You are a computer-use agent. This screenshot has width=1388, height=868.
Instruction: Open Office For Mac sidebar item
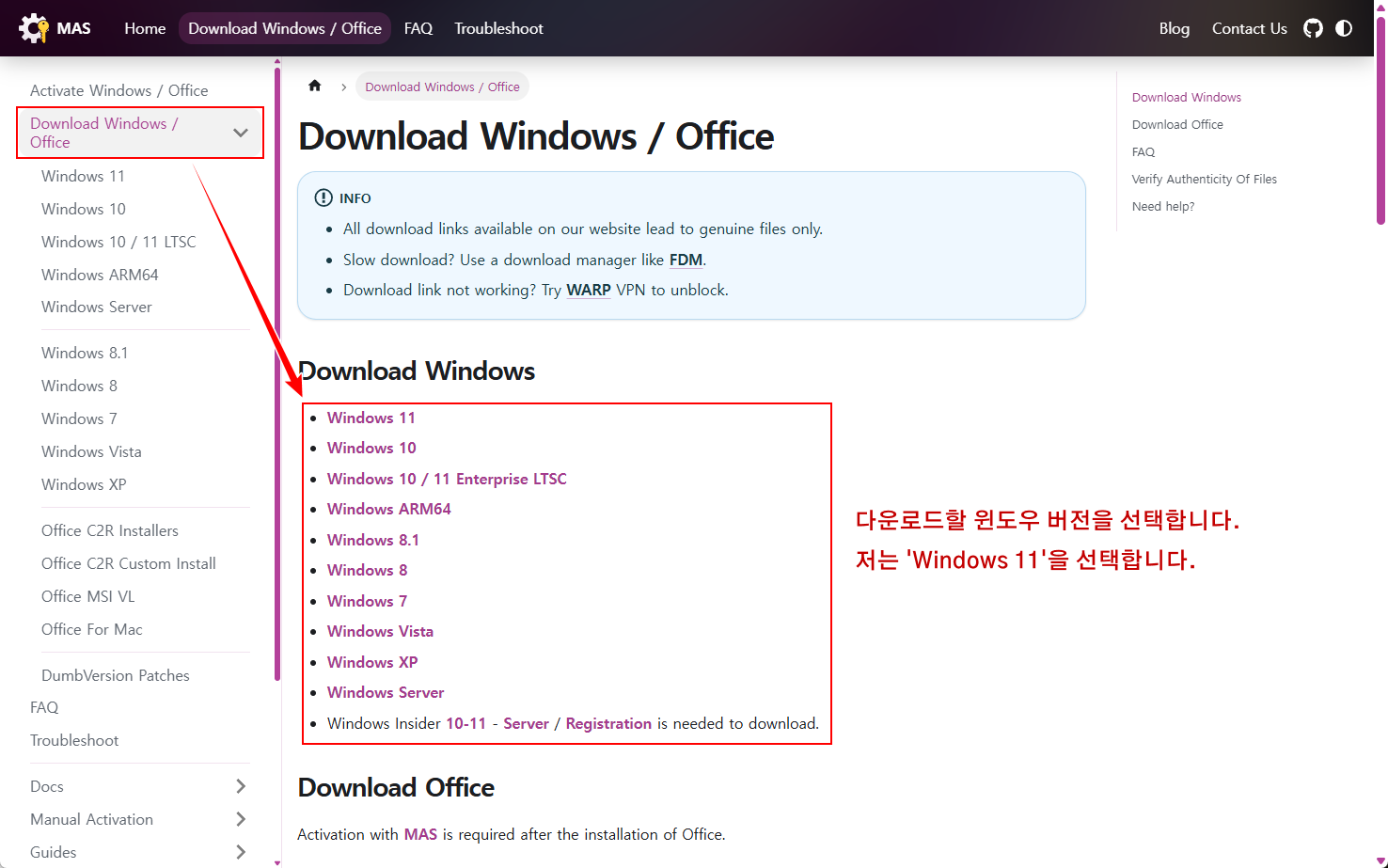tap(92, 629)
